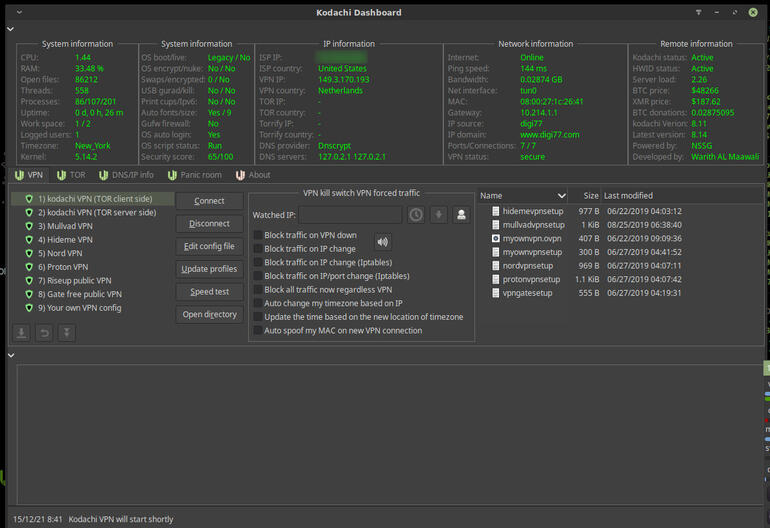This screenshot has width=770, height=528.
Task: Click the www.digi77.com IP domain value
Action: pos(550,135)
